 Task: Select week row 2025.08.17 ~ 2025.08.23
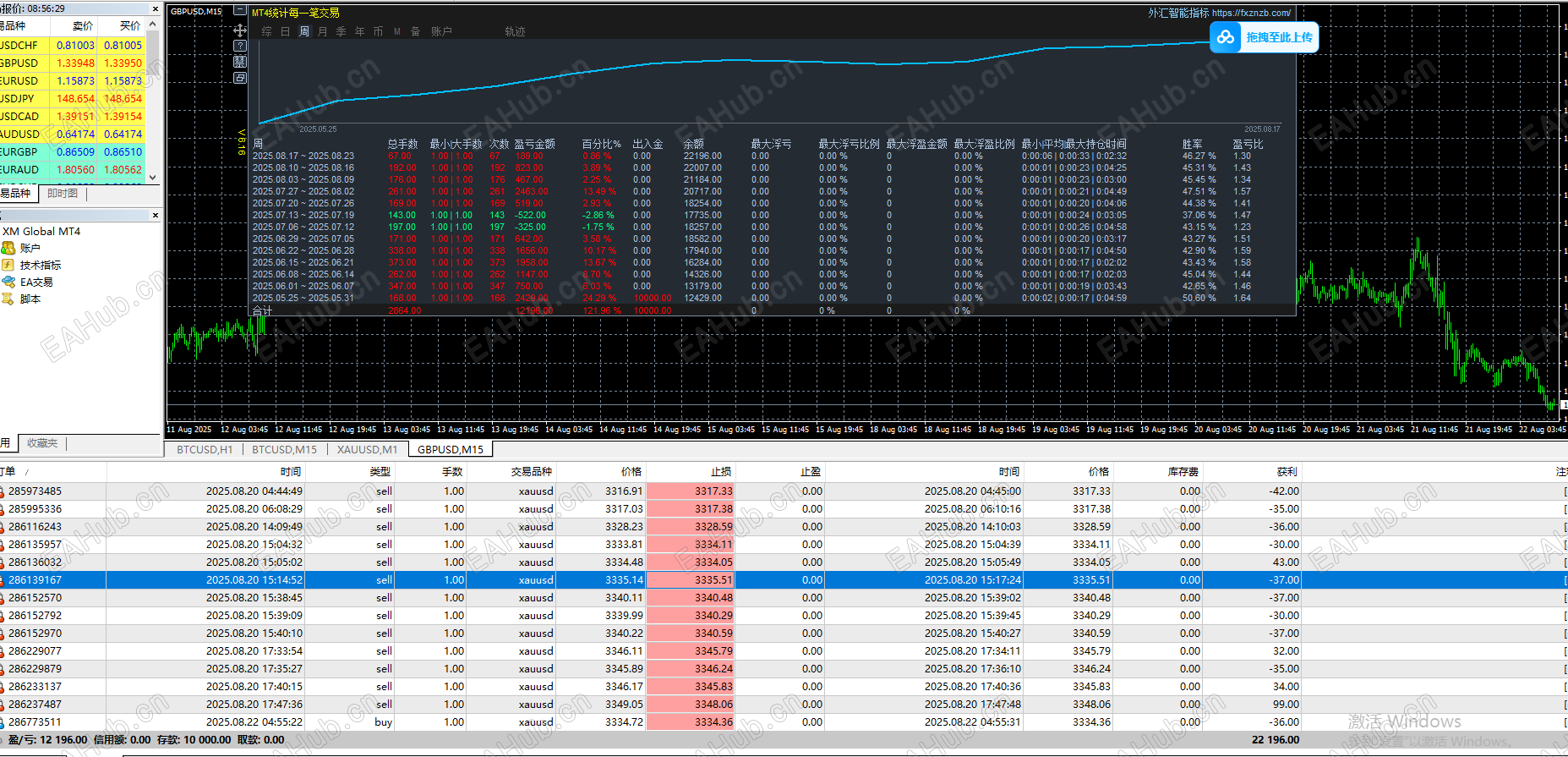coord(773,156)
